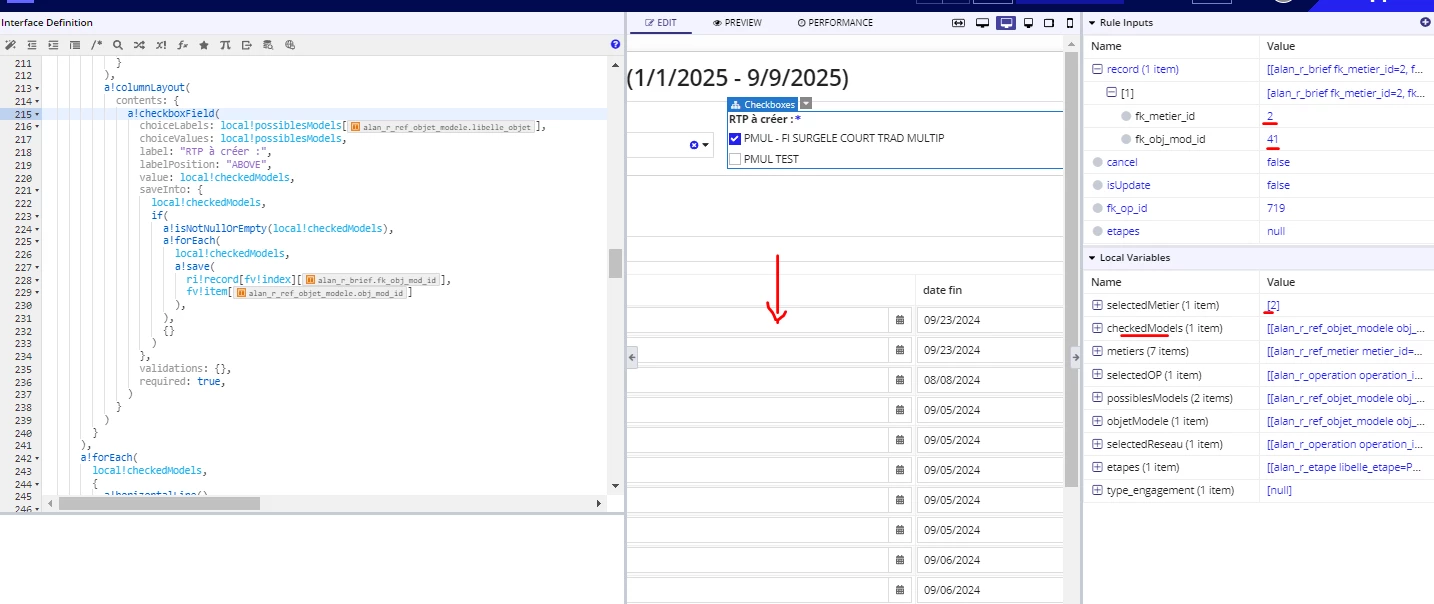Click the star icon in editor toolbar

pos(204,45)
